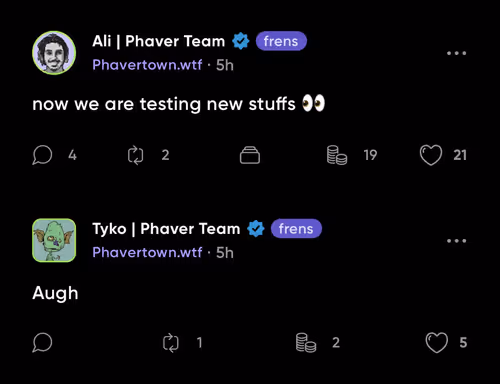Click the collect box icon on Ali's post
Viewport: 500px width, 384px height.
250,155
